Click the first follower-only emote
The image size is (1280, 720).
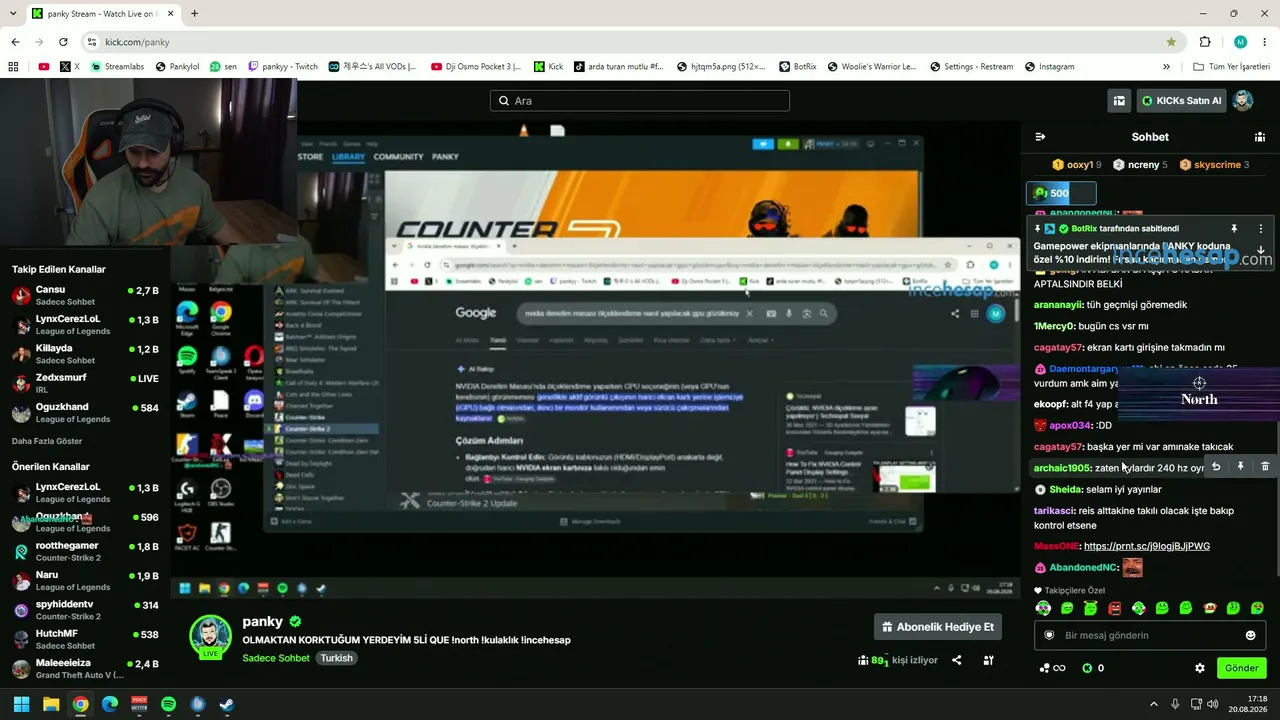[x=1043, y=608]
